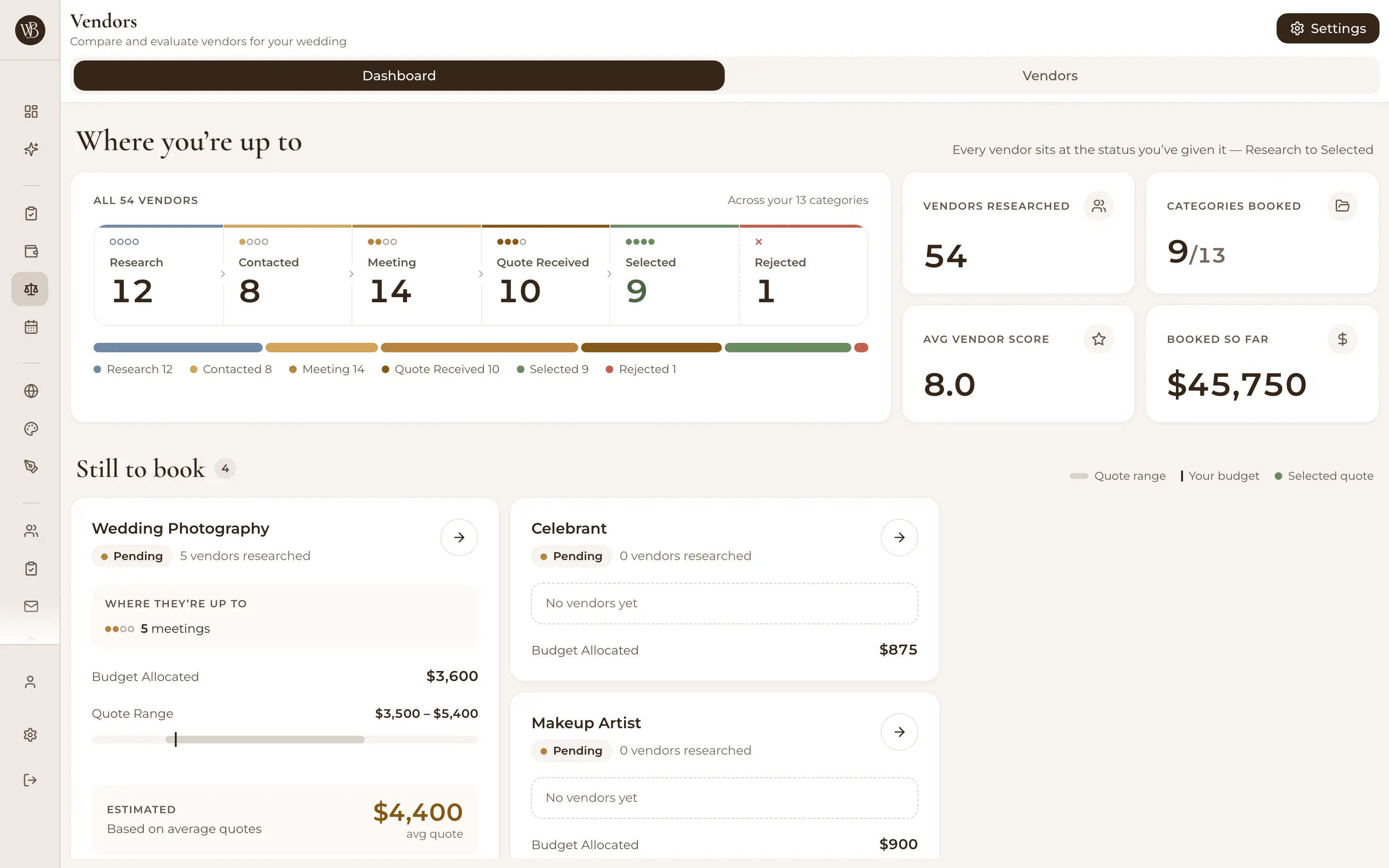Click the logout icon in sidebar
Screen dimensions: 1389x868
(x=30, y=780)
